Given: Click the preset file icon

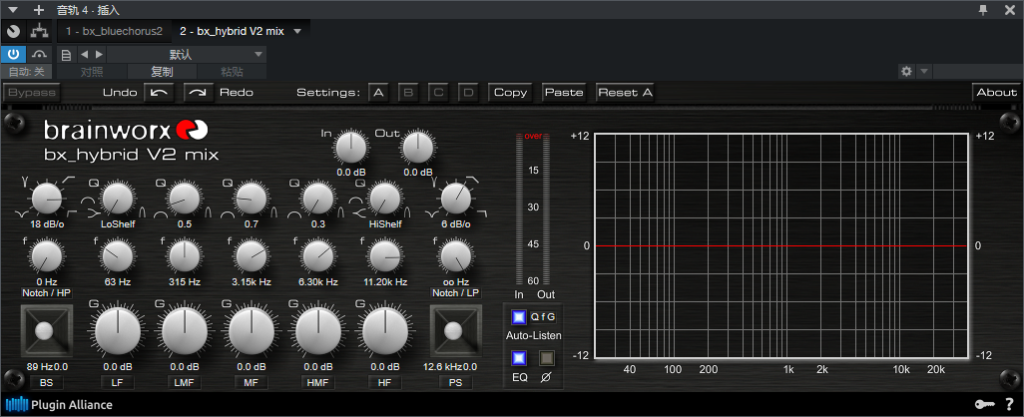Looking at the screenshot, I should pyautogui.click(x=66, y=55).
